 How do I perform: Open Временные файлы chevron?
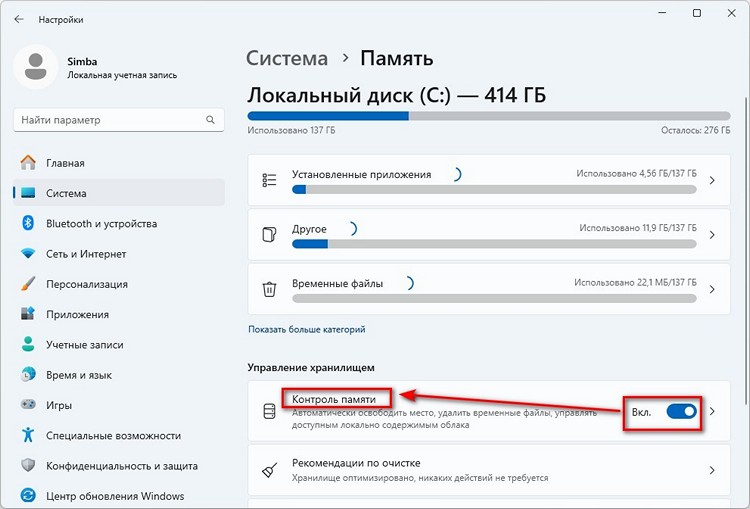712,289
